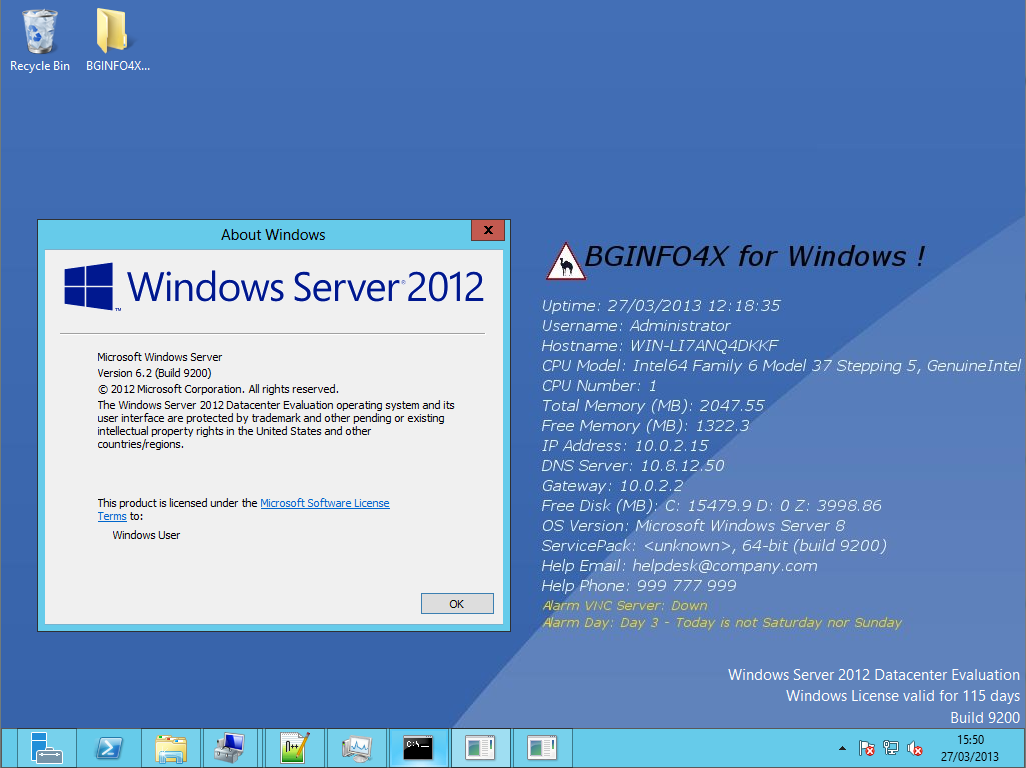Switch to the Command Prompt window
This screenshot has height=768, width=1026.
pyautogui.click(x=418, y=748)
